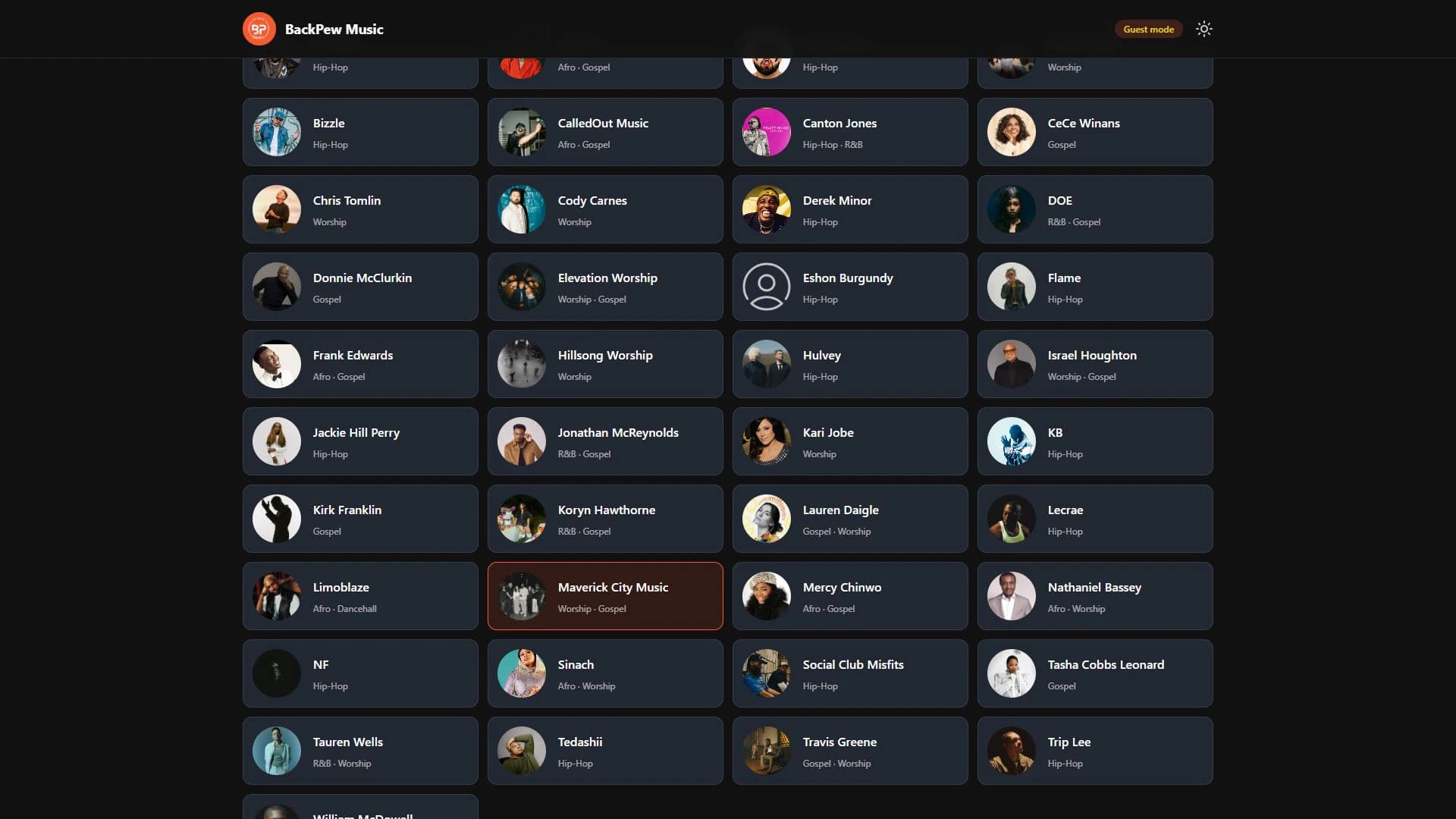This screenshot has width=1456, height=819.
Task: Click Eshon Burgundy's placeholder user icon
Action: click(767, 287)
